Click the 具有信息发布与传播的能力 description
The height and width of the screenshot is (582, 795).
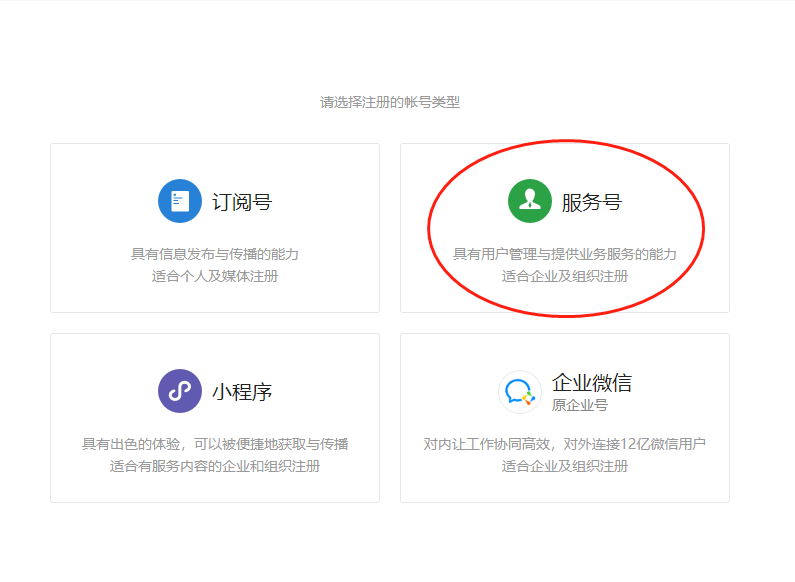coord(215,254)
